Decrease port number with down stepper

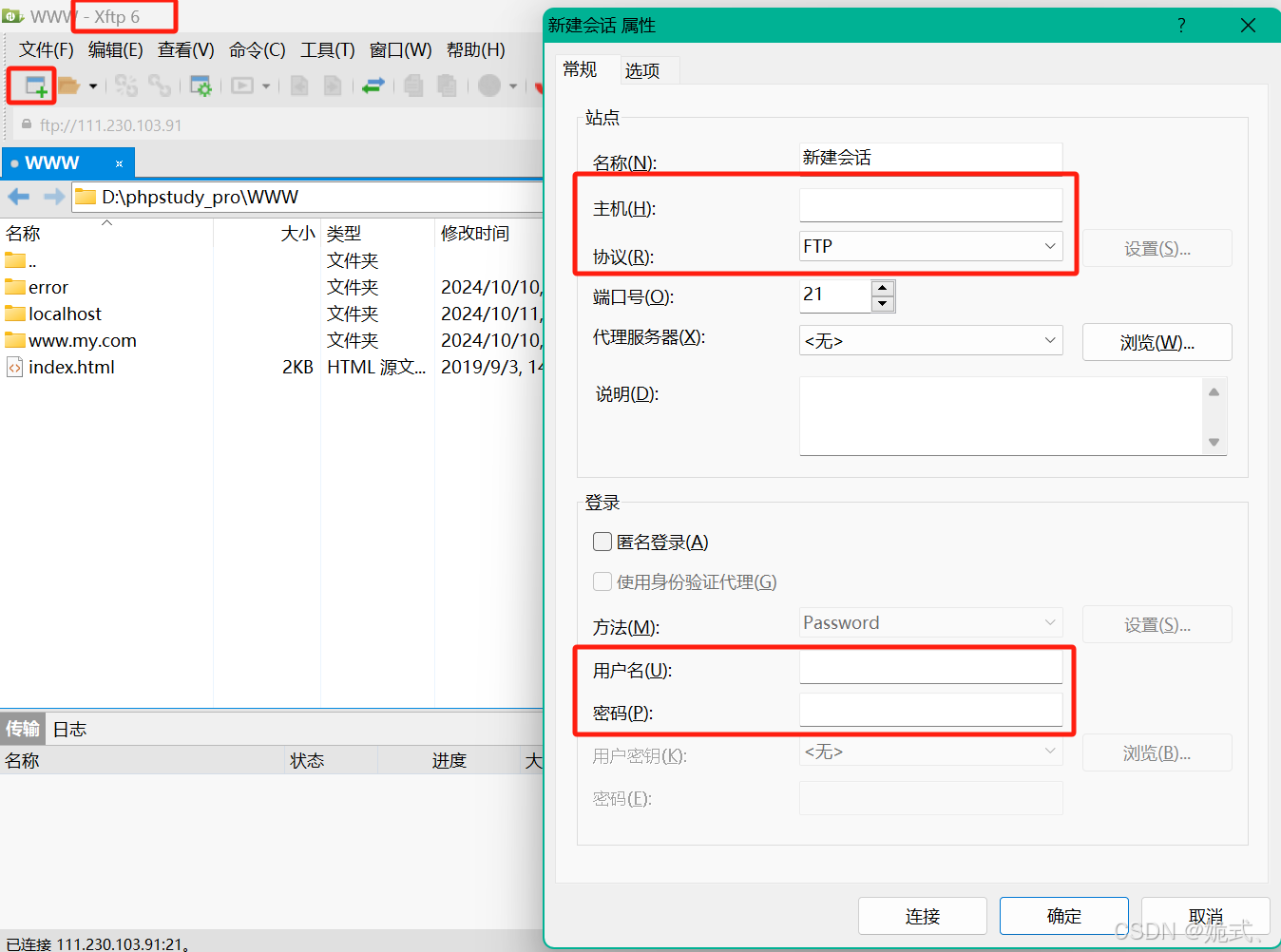tap(883, 304)
